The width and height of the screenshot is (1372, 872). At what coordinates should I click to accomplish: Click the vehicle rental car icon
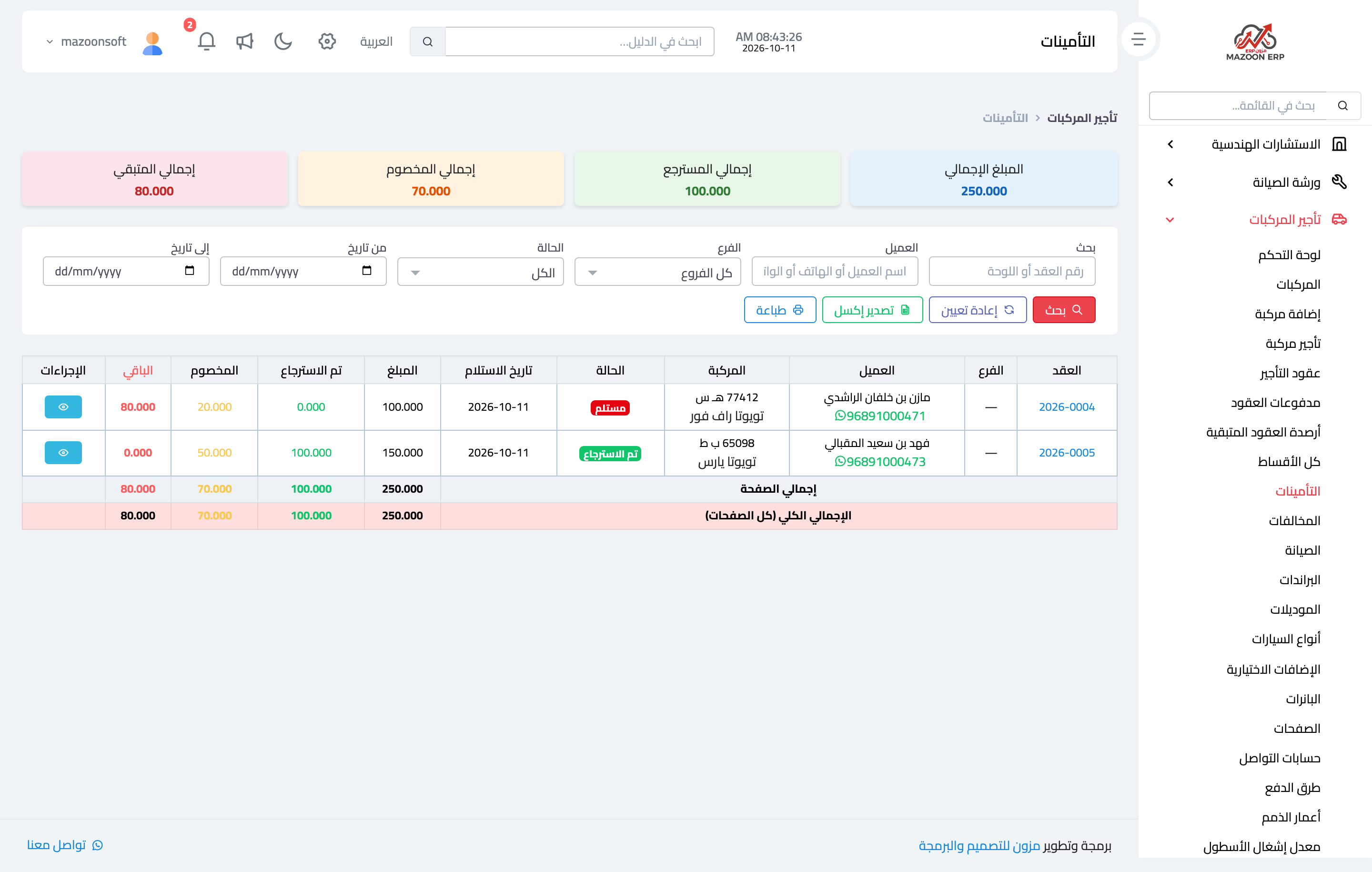click(1340, 219)
